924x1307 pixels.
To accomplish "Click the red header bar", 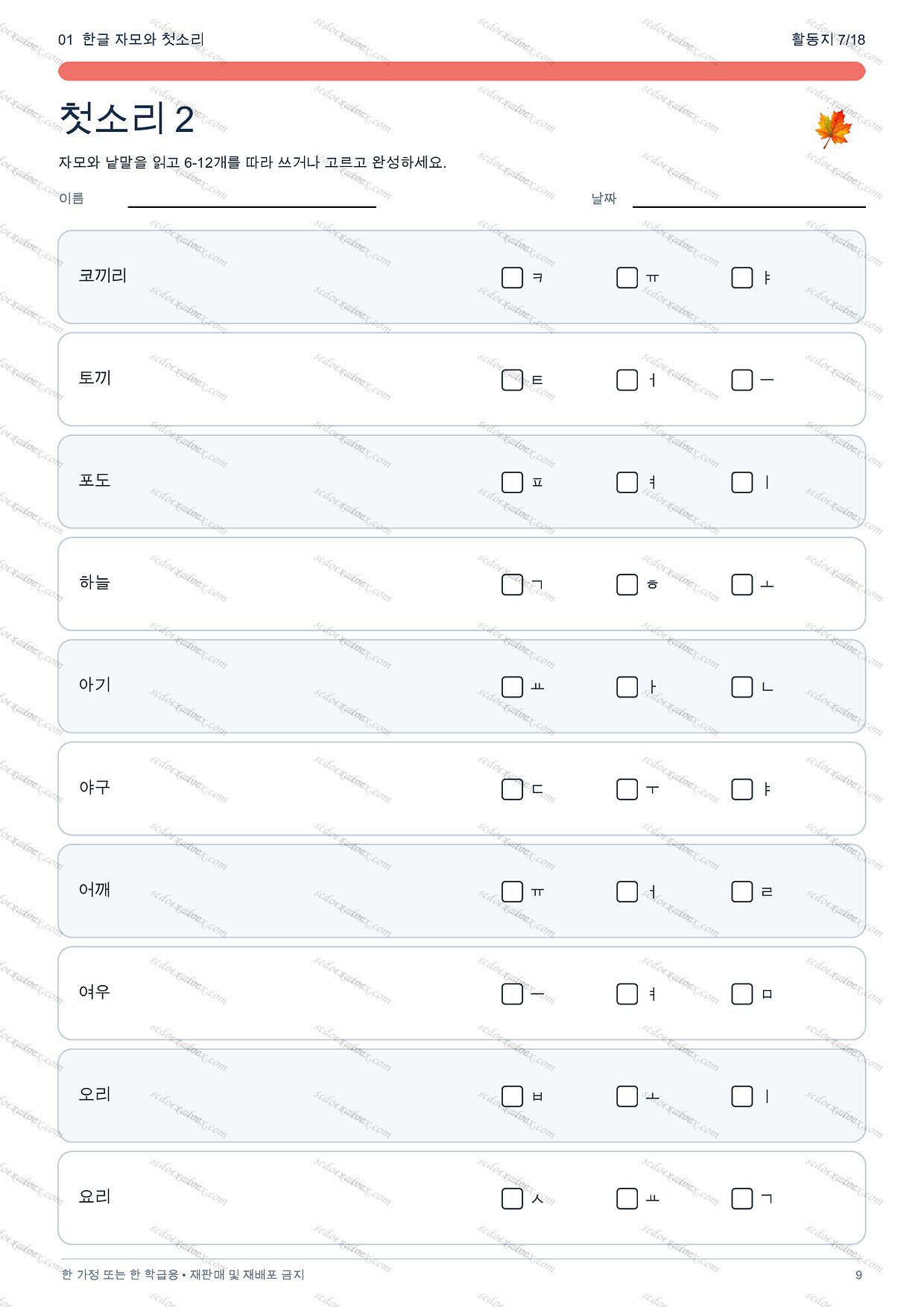I will (462, 71).
